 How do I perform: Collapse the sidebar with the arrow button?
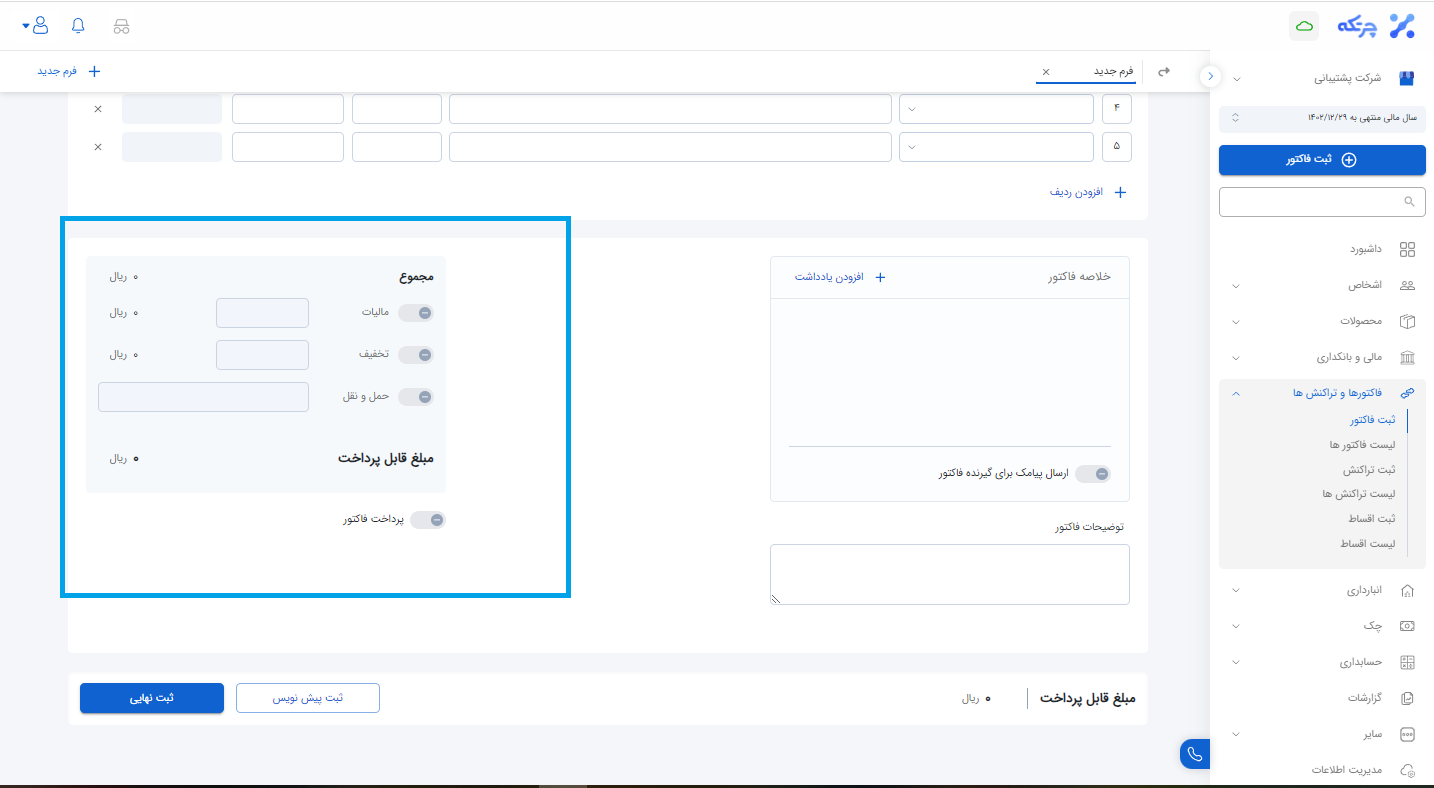click(1210, 76)
